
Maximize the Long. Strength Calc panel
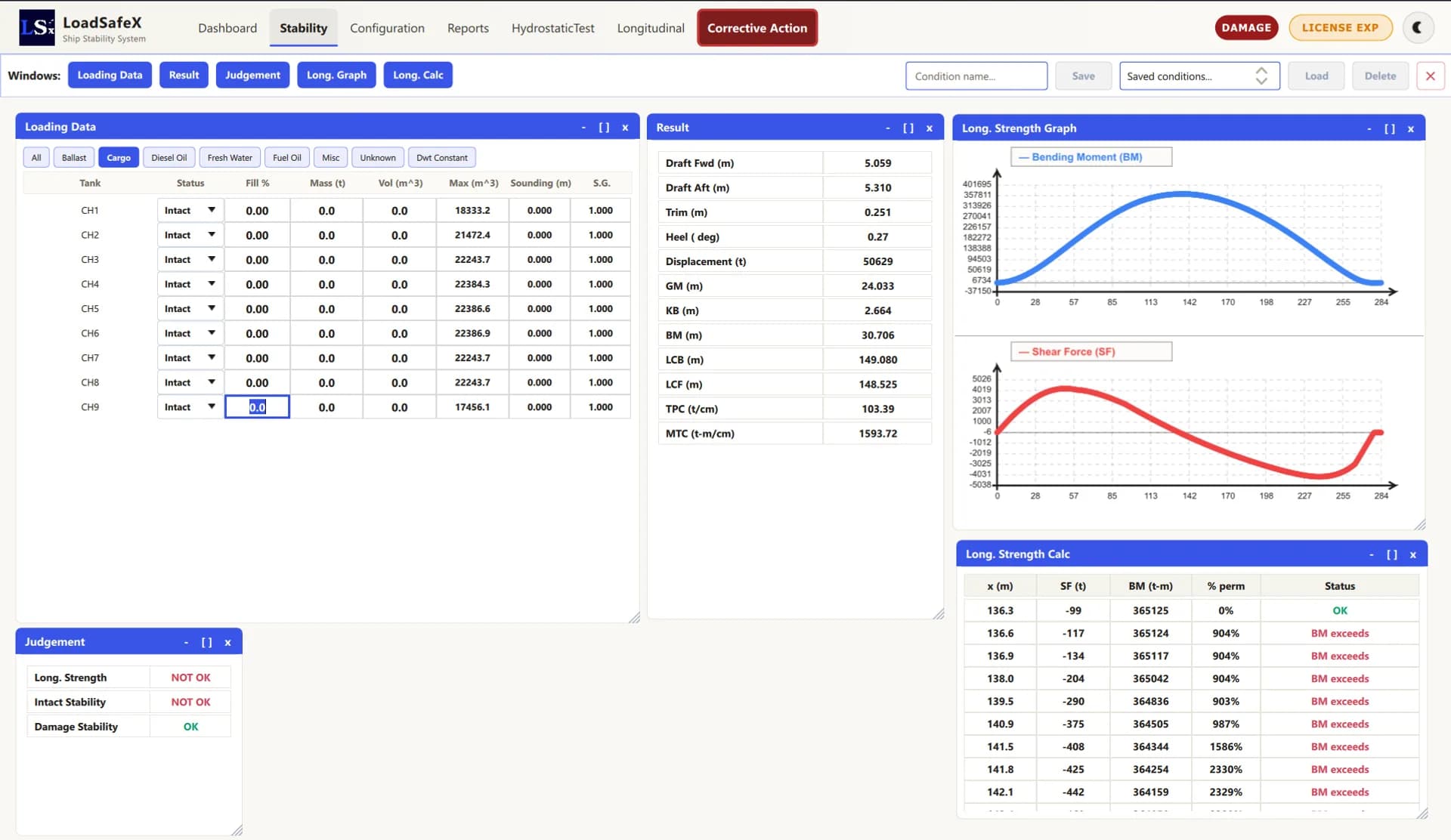tap(1392, 554)
